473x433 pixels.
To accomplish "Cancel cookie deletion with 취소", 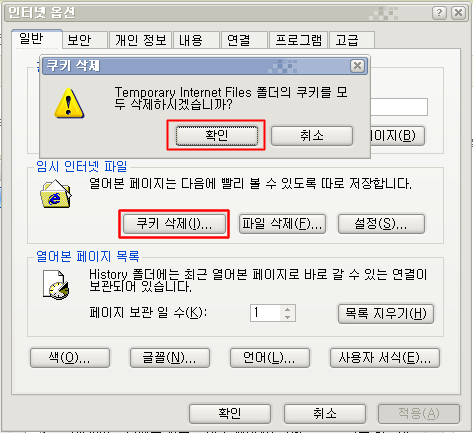I will pyautogui.click(x=312, y=136).
